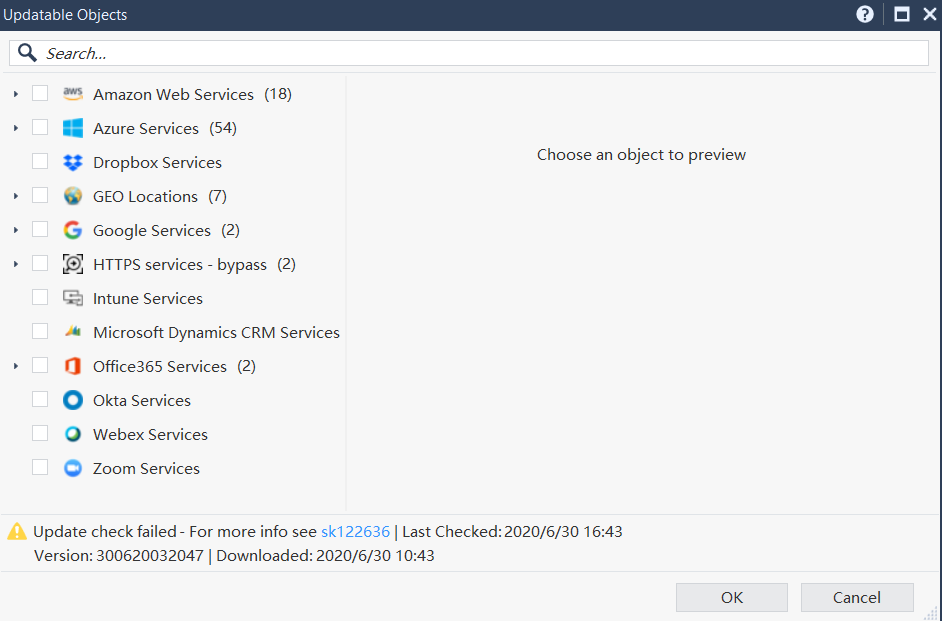Click the Okta Services icon
Viewport: 942px width, 621px height.
click(72, 400)
